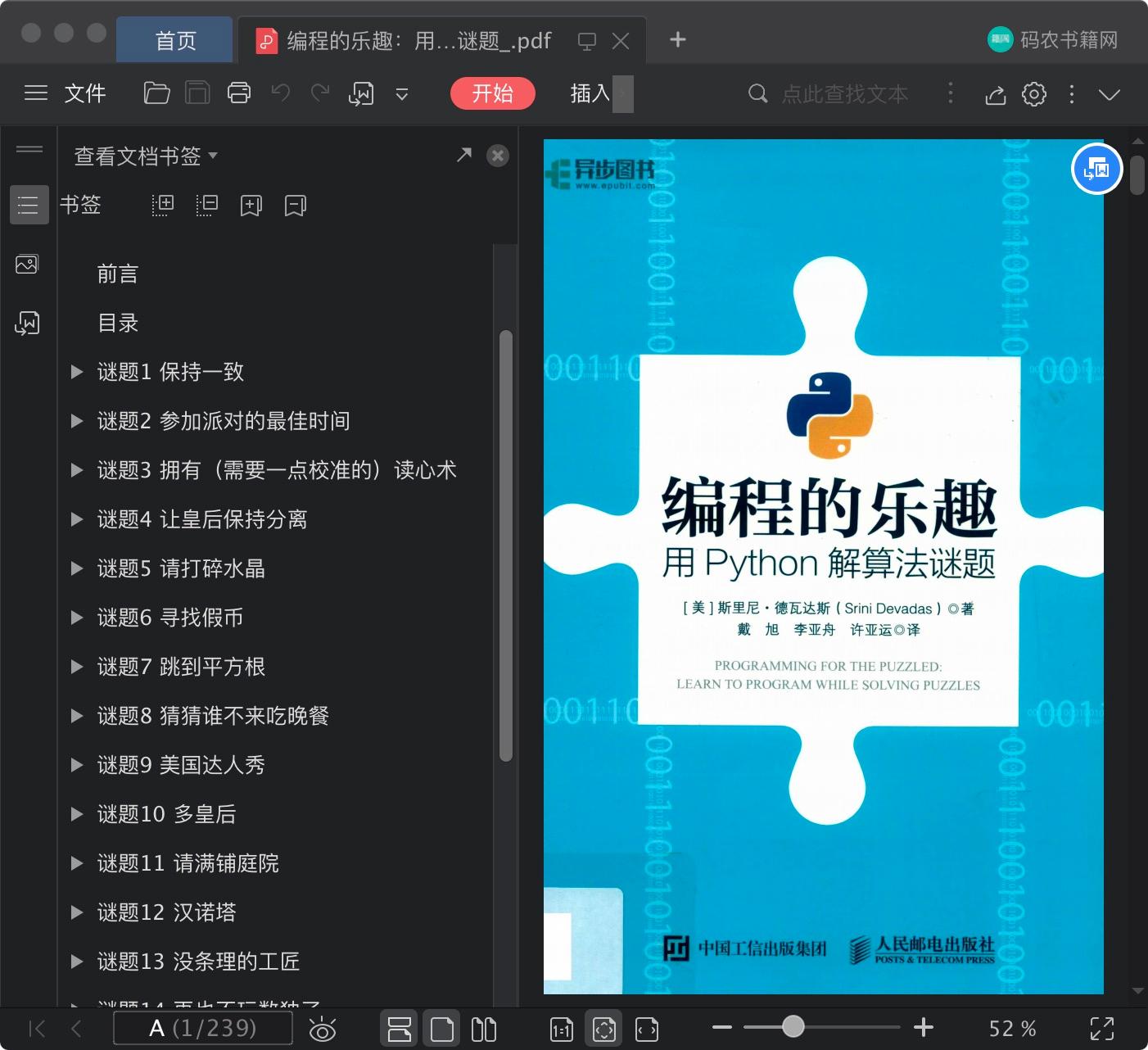Screen dimensions: 1148x1050
Task: Expand 谜题2 参加派对的最佳时间
Action: point(77,421)
